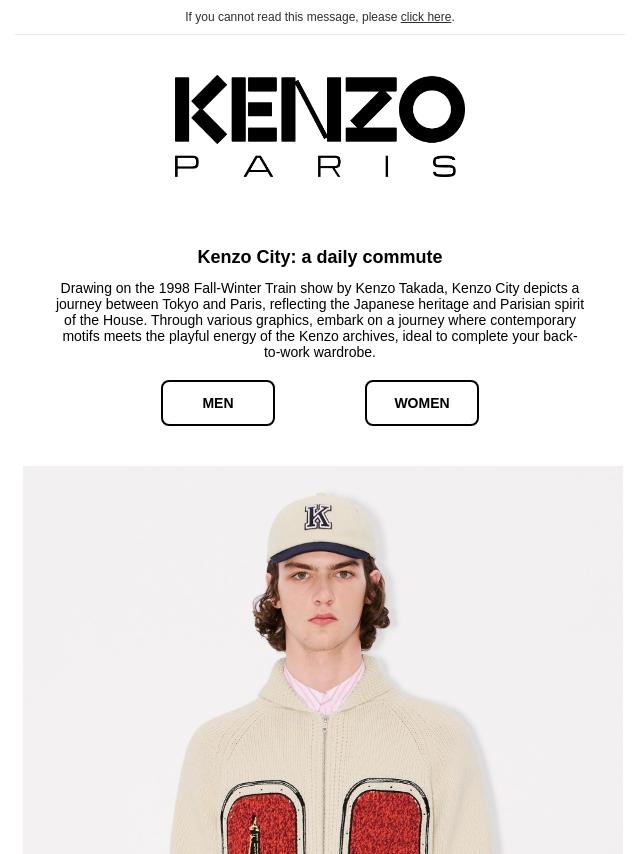Click the PARIS text under the logo
The image size is (640, 854).
[x=315, y=166]
